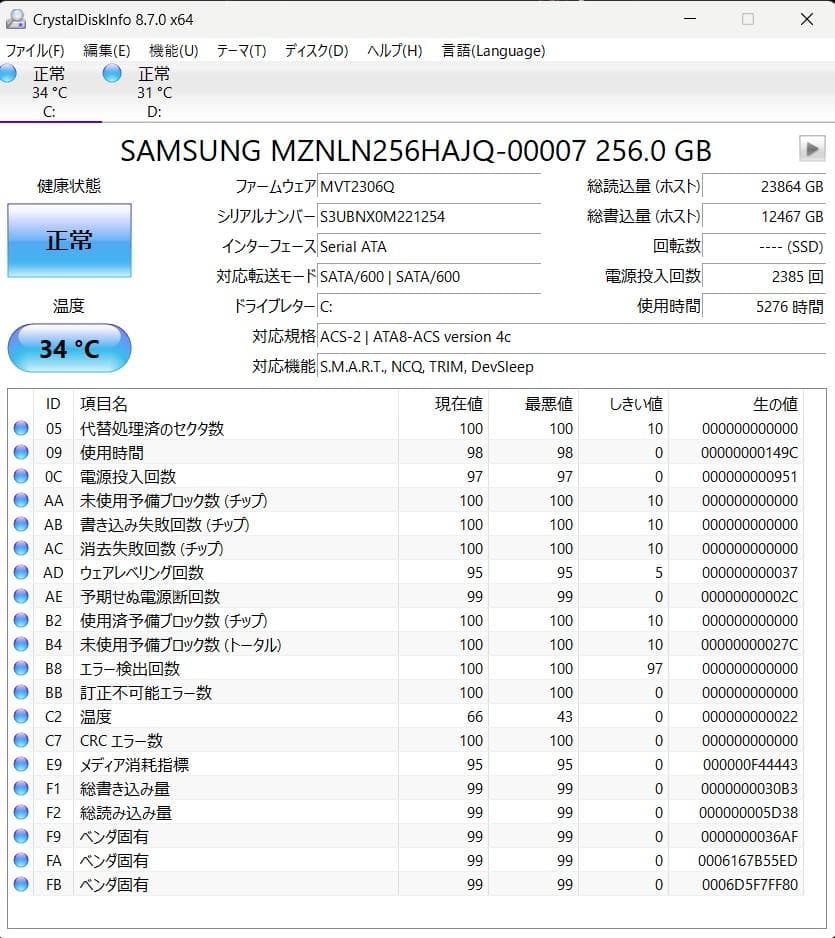This screenshot has height=938, width=835.
Task: Open the ディスク menu
Action: click(x=315, y=50)
